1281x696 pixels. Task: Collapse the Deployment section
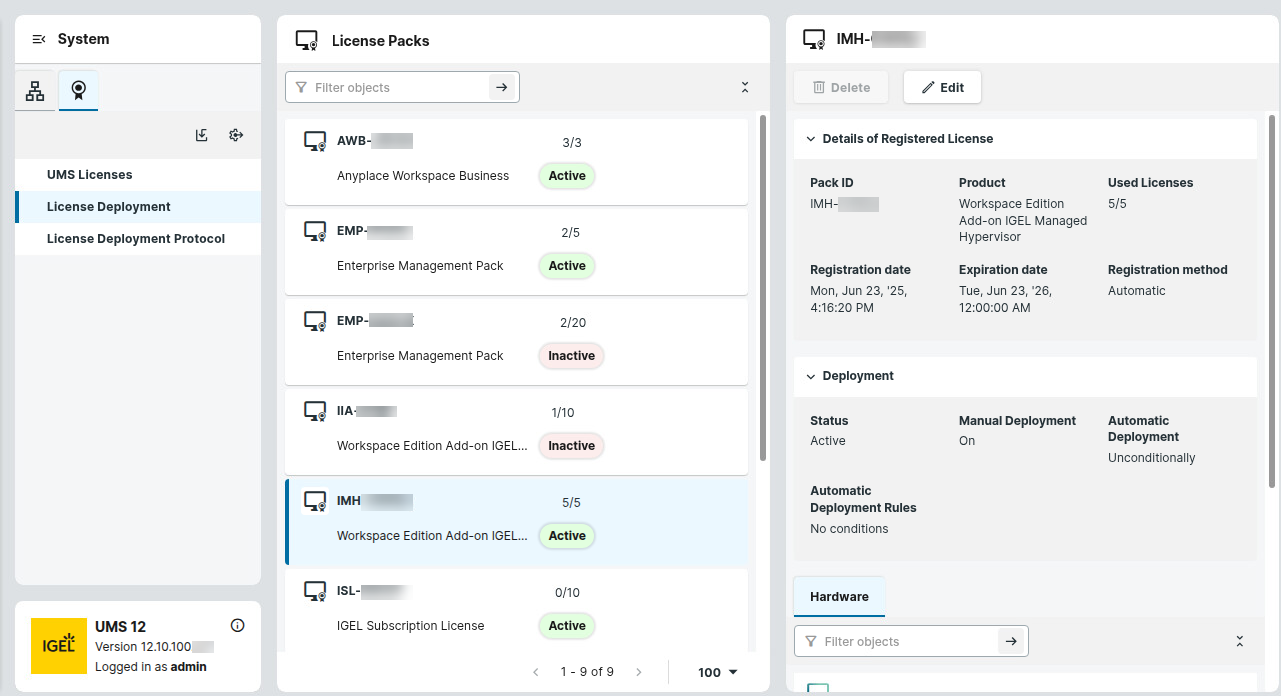tap(811, 376)
